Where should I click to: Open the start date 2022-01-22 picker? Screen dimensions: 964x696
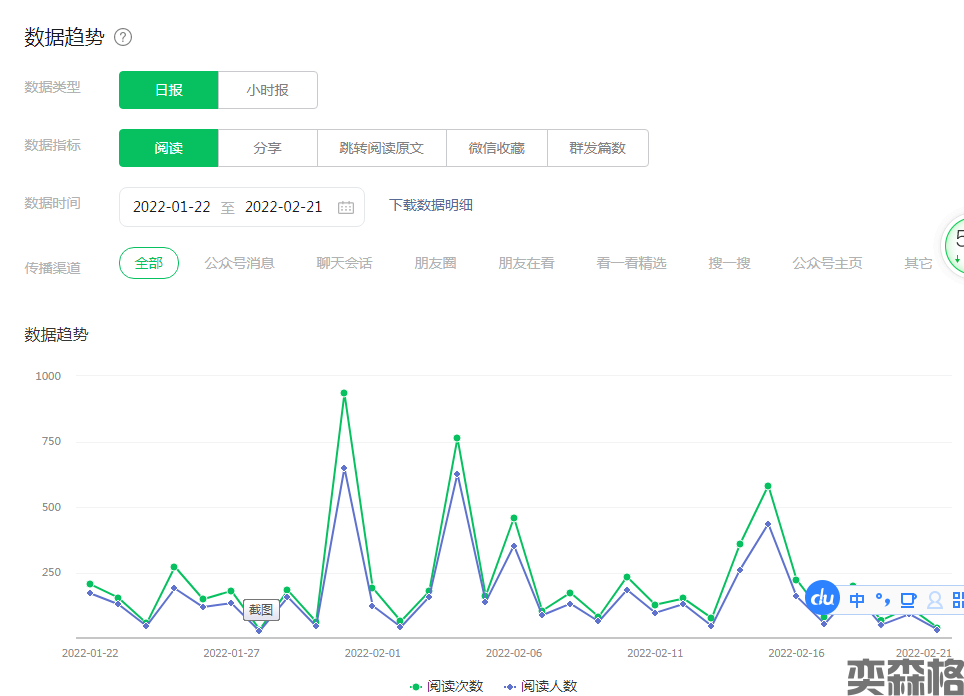[172, 207]
